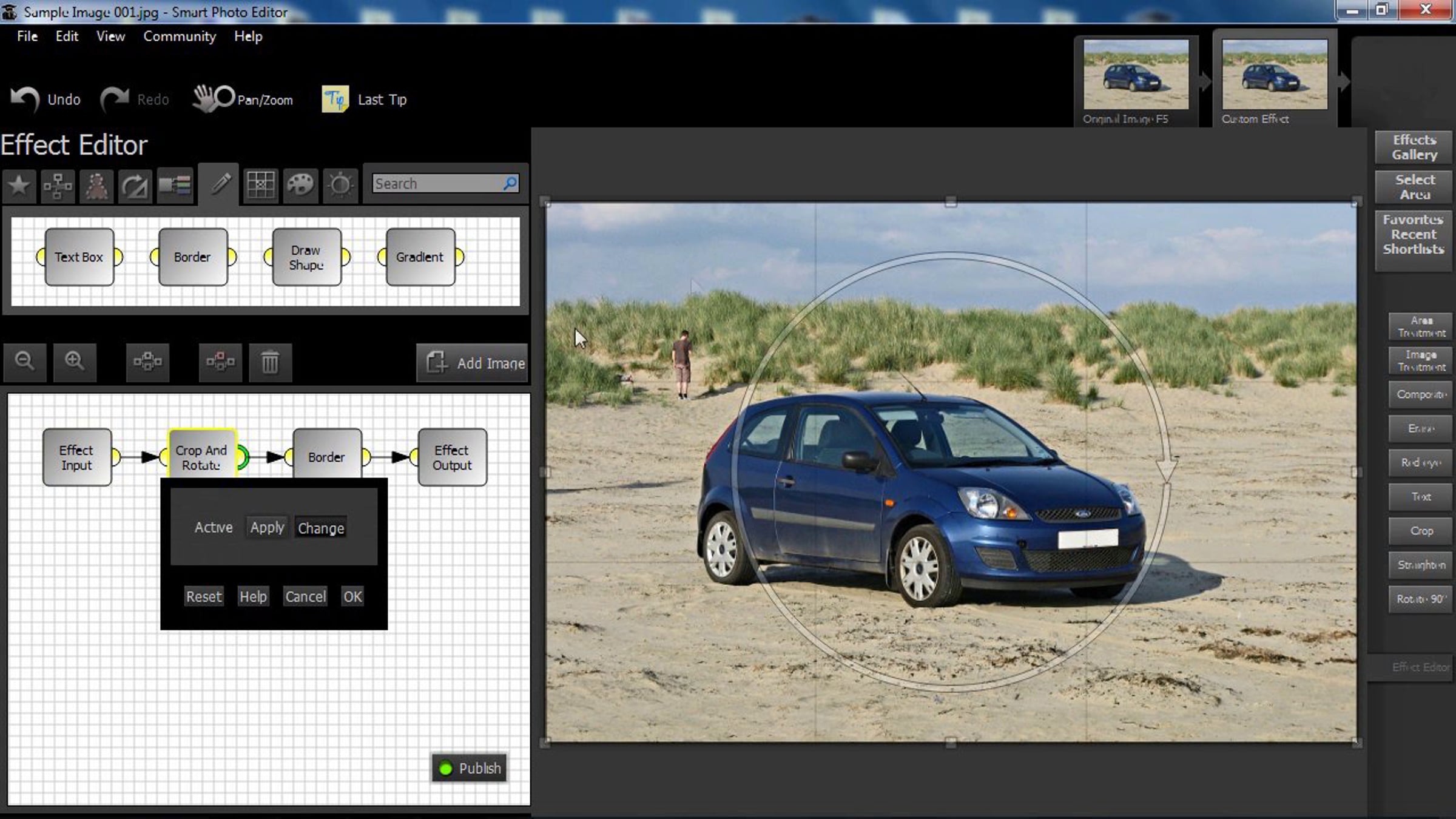Click the zoom out magnifier icon
This screenshot has height=819, width=1456.
pyautogui.click(x=25, y=362)
